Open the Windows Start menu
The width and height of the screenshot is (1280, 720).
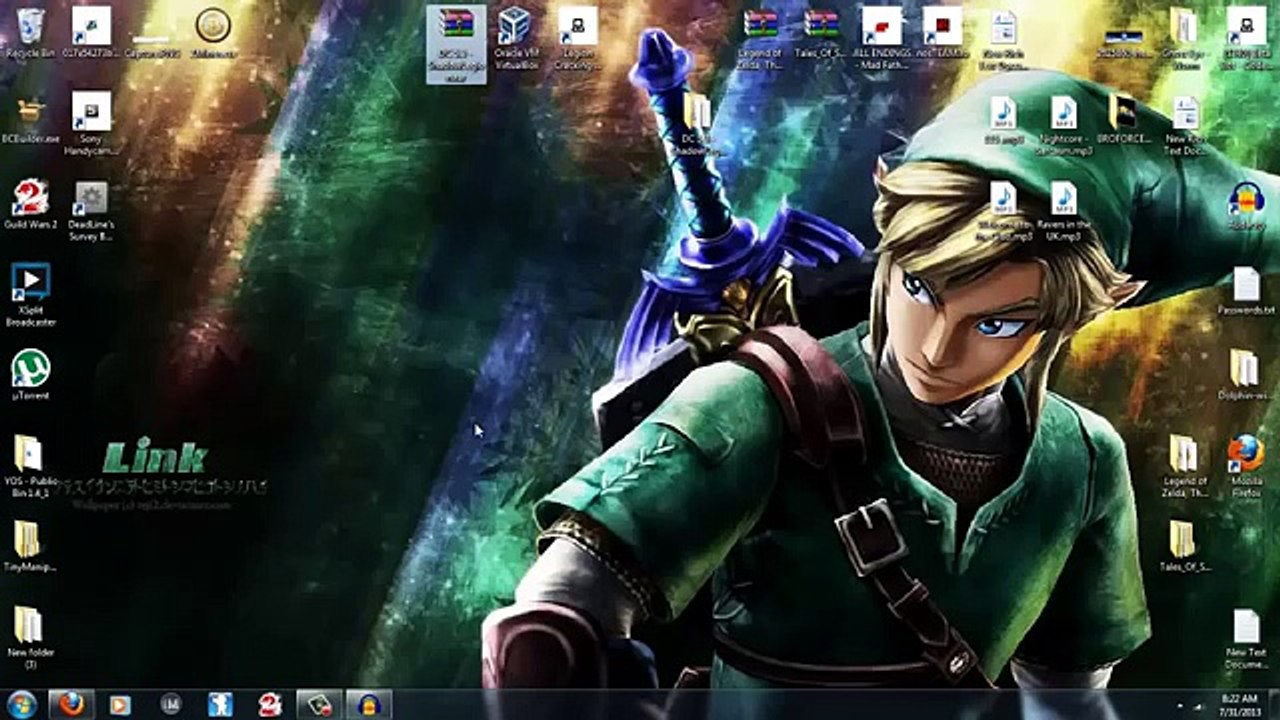(x=22, y=704)
